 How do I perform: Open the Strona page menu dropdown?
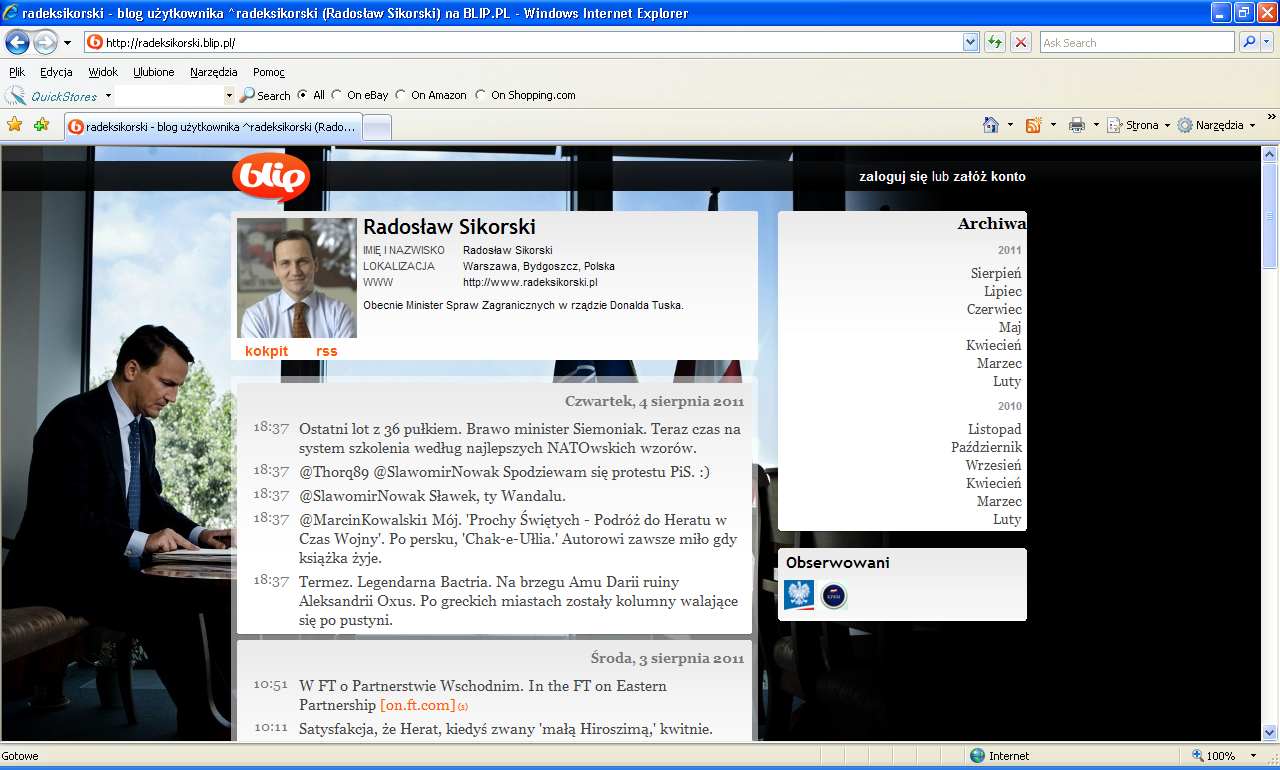coord(1139,125)
